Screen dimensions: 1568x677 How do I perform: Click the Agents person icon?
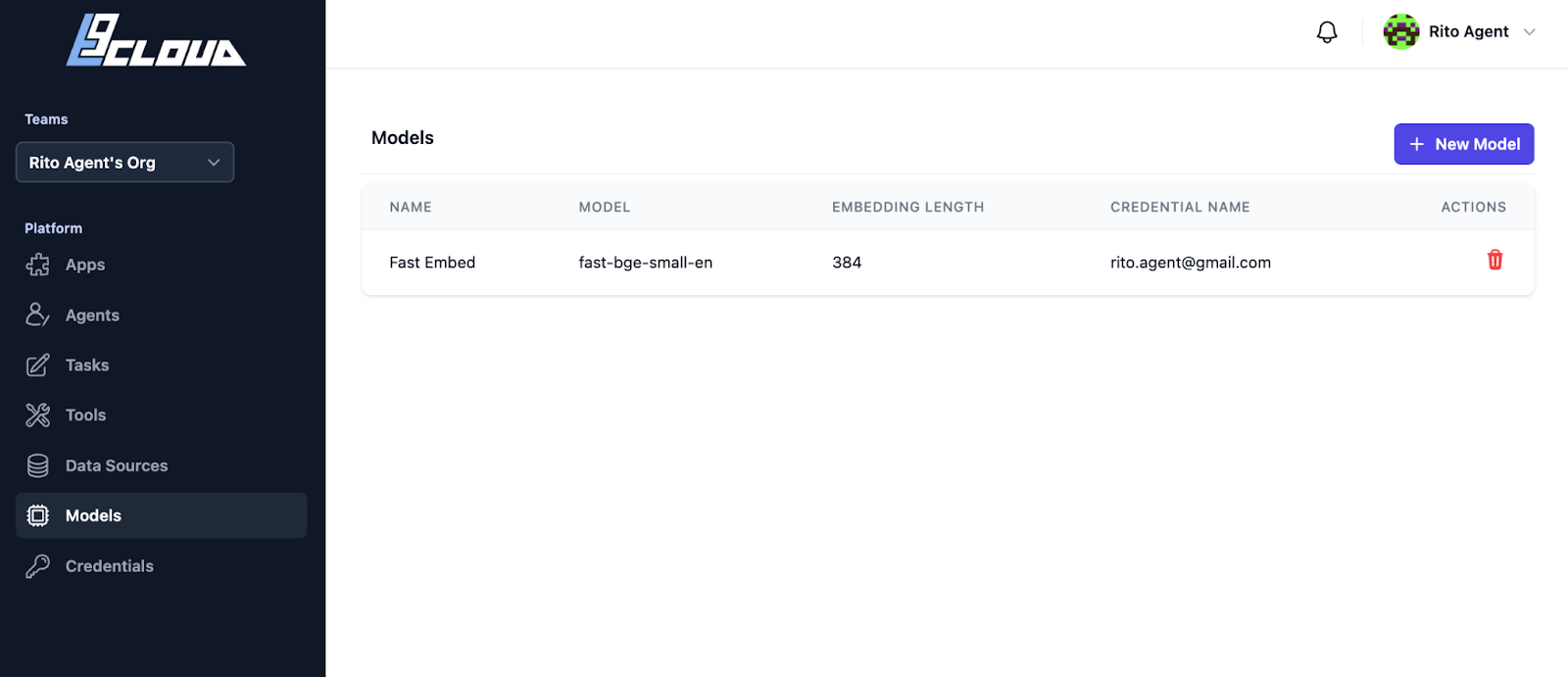(38, 314)
